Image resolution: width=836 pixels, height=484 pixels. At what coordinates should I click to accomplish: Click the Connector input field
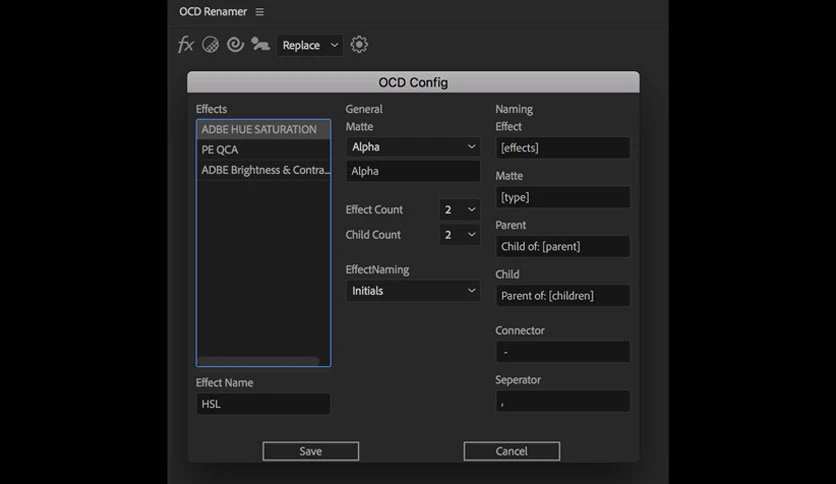click(x=563, y=352)
